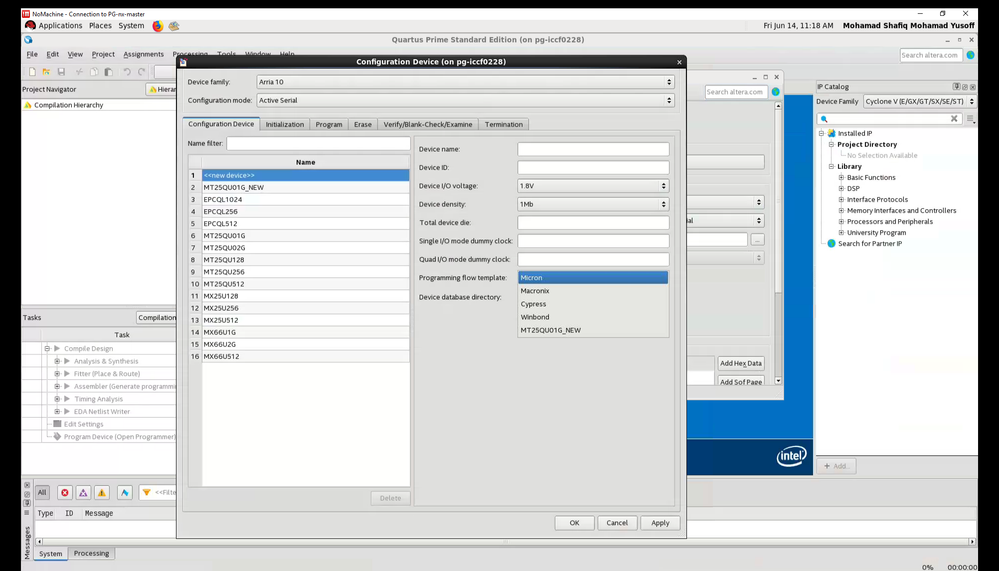Screen dimensions: 999x571
Task: Clear the IP Catalog search box
Action: coord(954,119)
